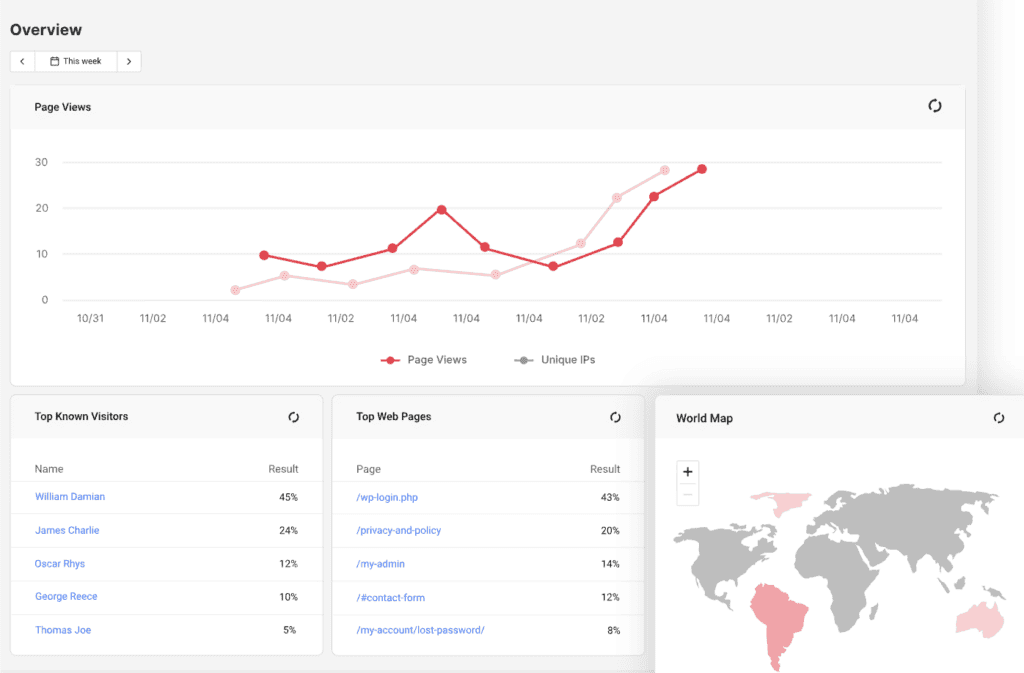Zoom in on the world map
The width and height of the screenshot is (1024, 673).
tap(688, 472)
